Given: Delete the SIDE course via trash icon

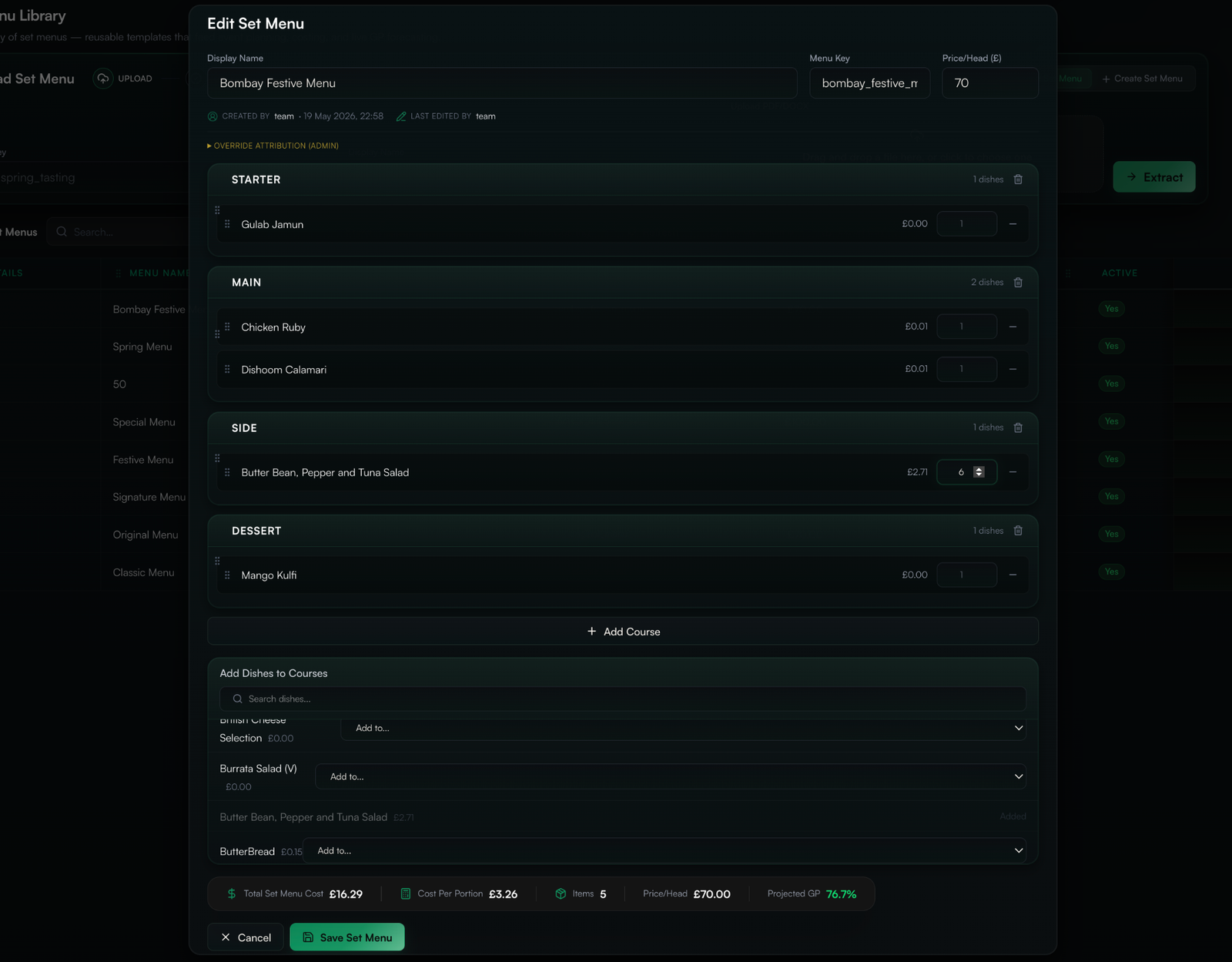Looking at the screenshot, I should pyautogui.click(x=1018, y=427).
